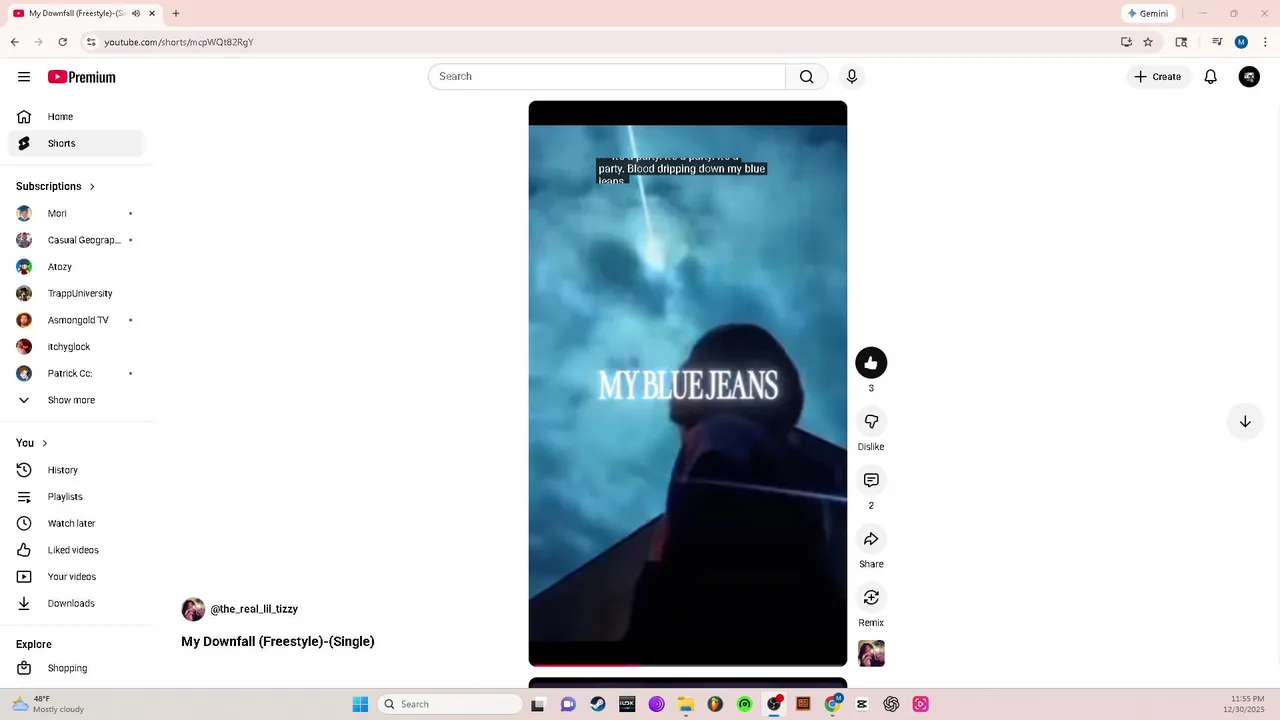1280x720 pixels.
Task: Open Steam from the taskbar
Action: click(598, 704)
